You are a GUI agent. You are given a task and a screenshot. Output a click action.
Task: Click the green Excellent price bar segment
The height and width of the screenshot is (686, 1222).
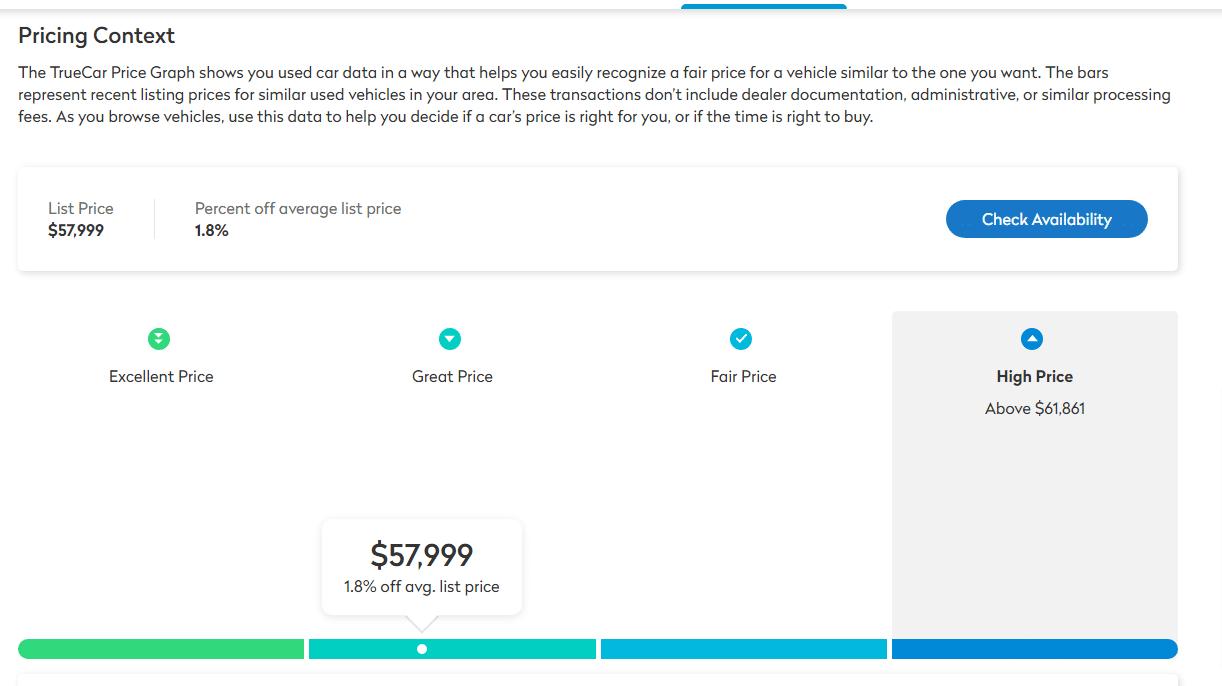click(x=161, y=649)
